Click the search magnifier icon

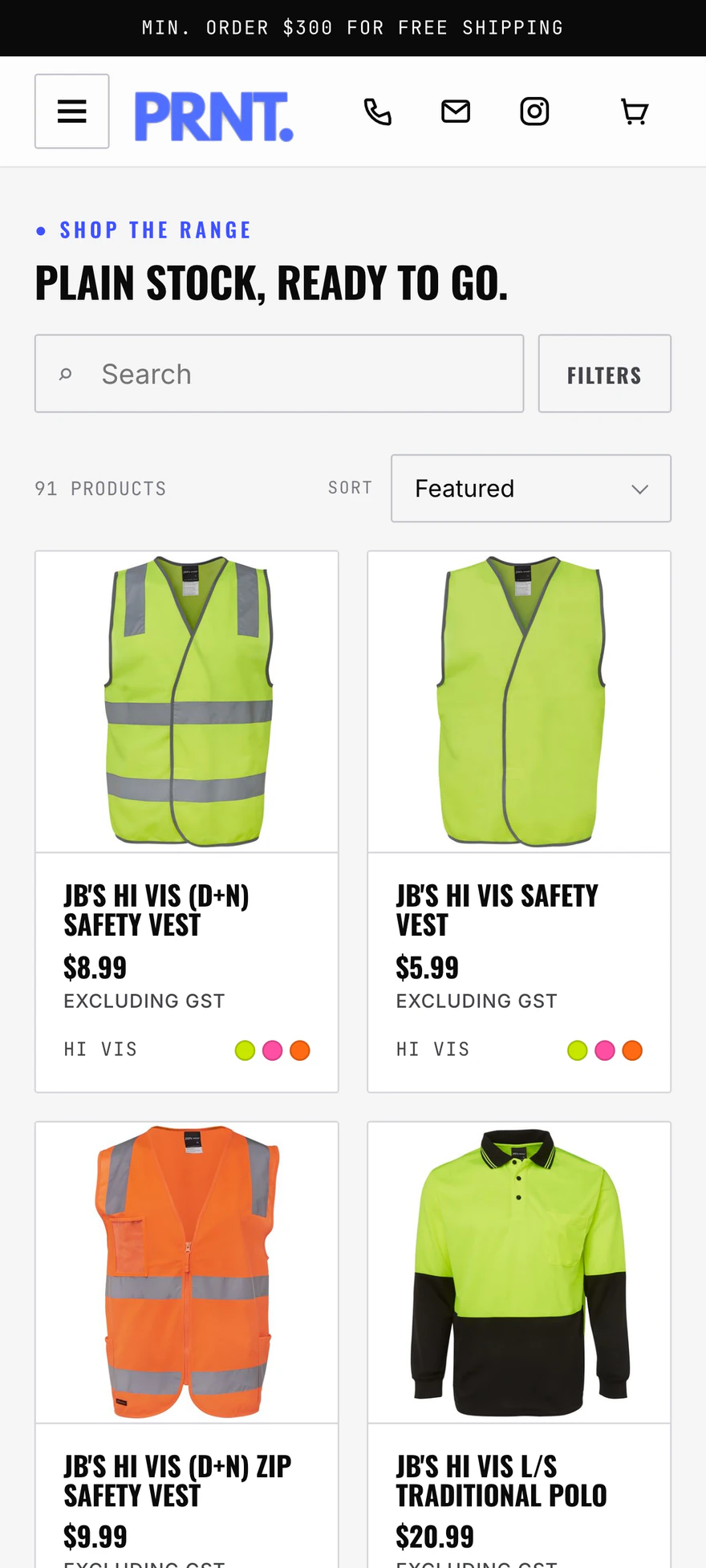(x=66, y=374)
